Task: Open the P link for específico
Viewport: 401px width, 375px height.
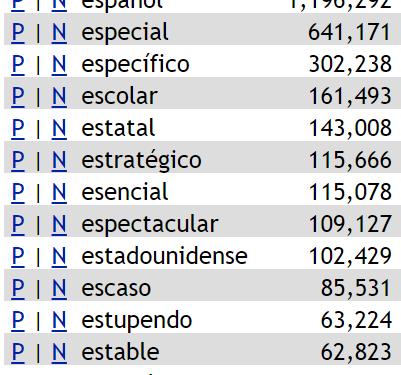Action: [x=18, y=64]
